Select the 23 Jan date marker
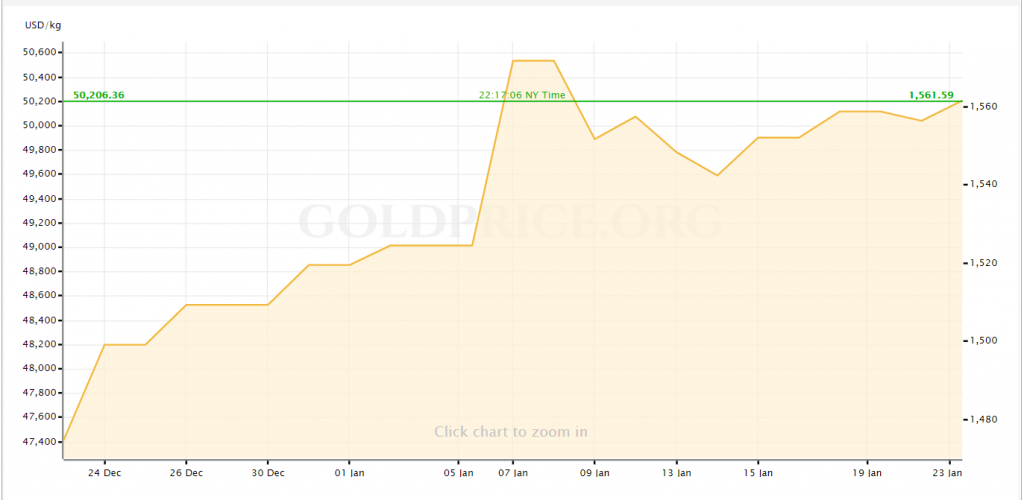 tap(949, 472)
